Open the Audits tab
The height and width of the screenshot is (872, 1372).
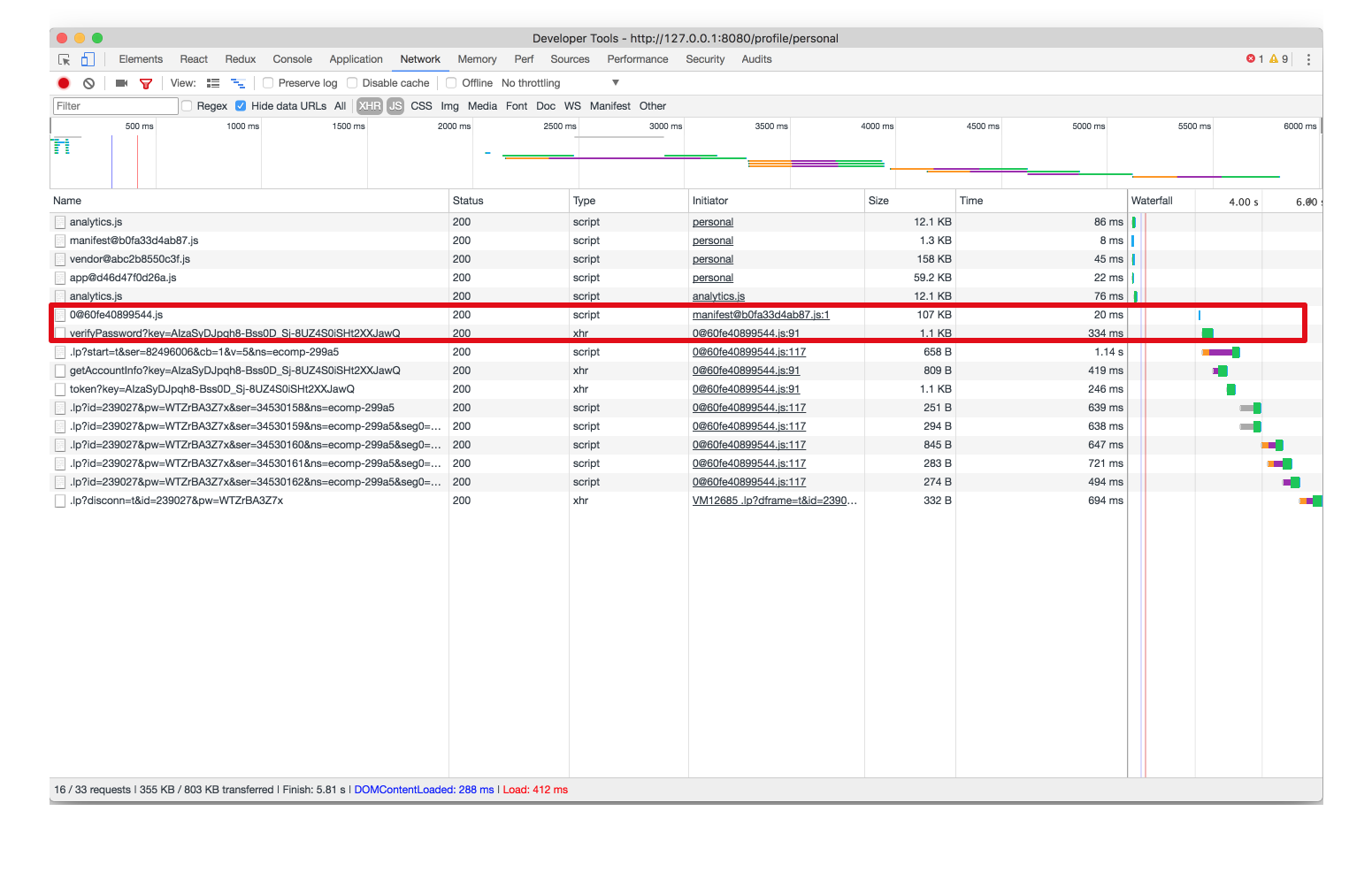[x=756, y=59]
